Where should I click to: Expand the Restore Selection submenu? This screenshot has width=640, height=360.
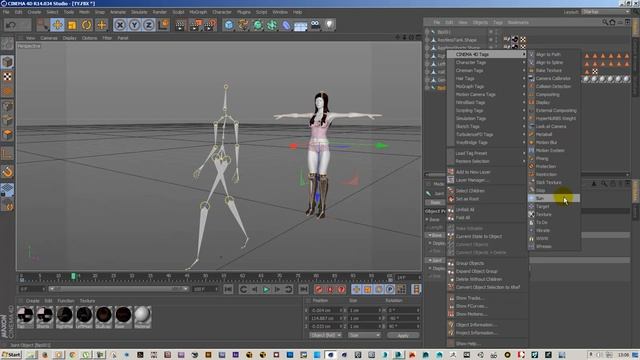[x=487, y=162]
